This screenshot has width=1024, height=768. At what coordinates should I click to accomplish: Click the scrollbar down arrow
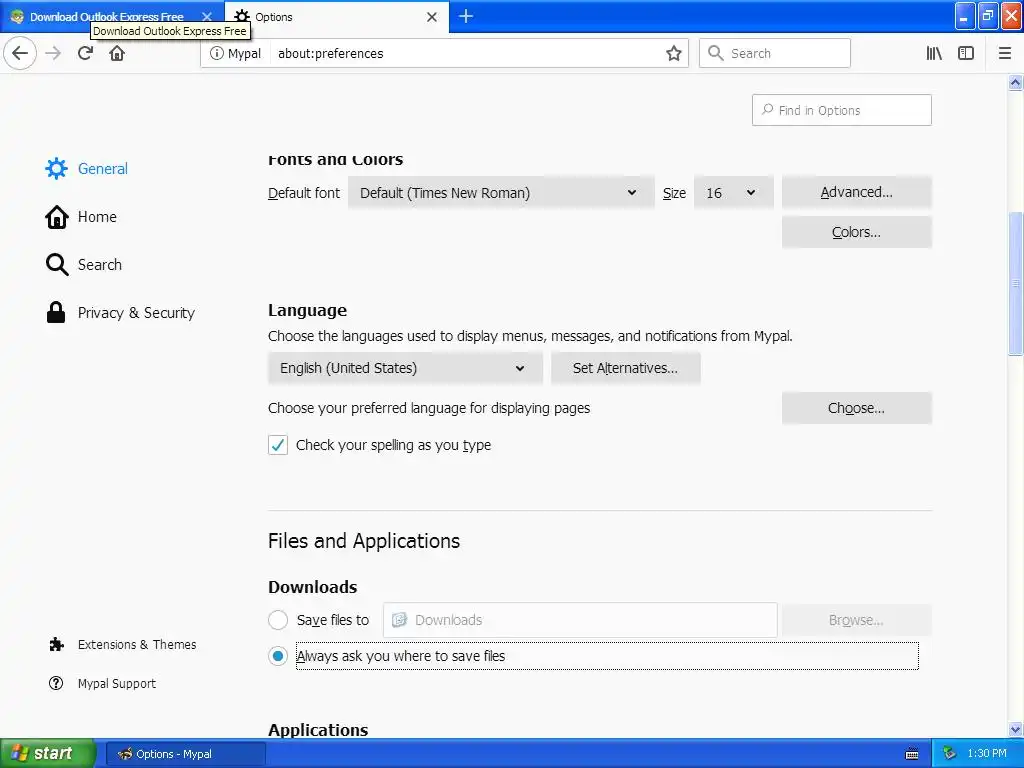click(x=1016, y=729)
